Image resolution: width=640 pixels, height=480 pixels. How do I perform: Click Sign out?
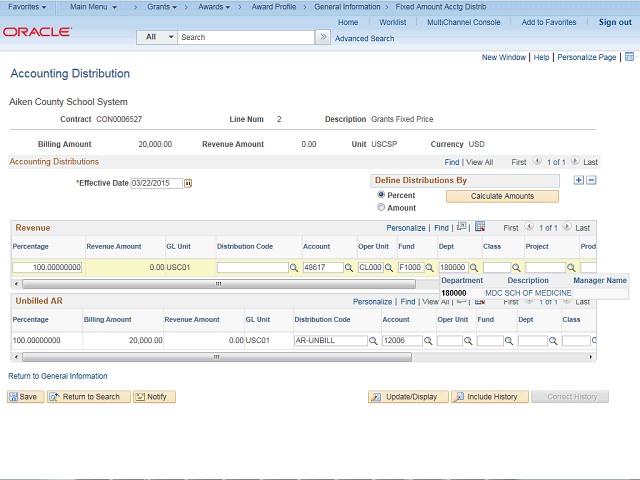615,22
